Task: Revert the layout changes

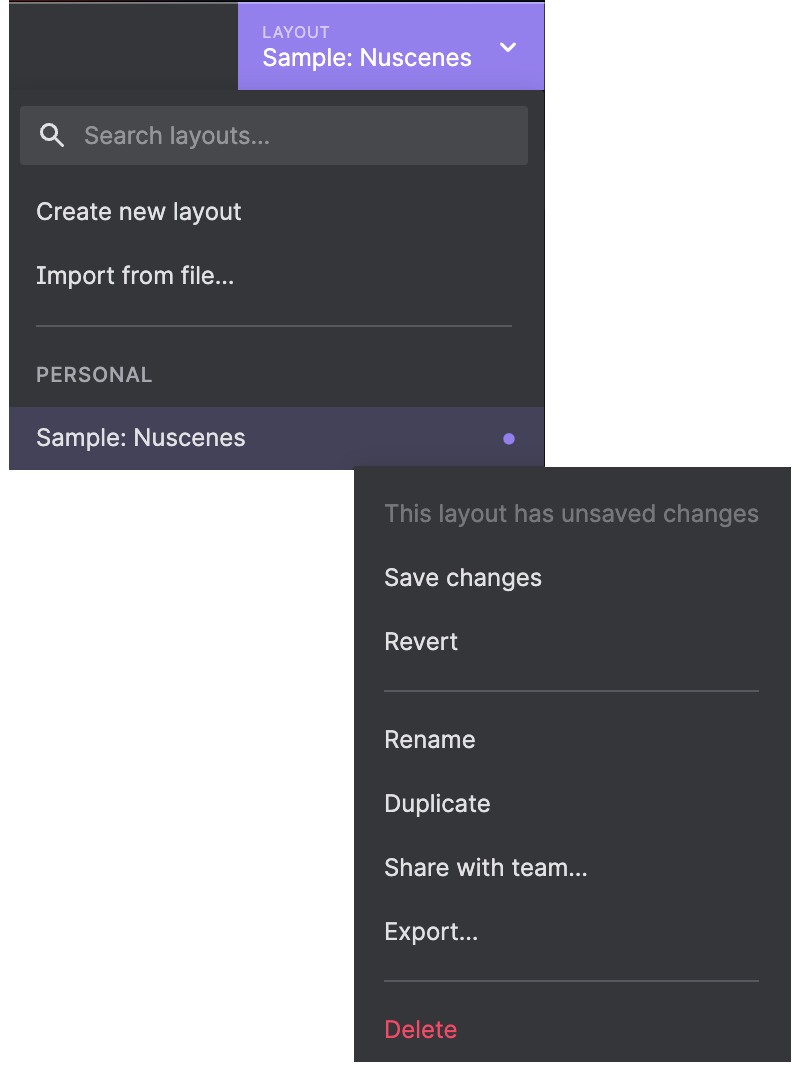Action: (421, 642)
